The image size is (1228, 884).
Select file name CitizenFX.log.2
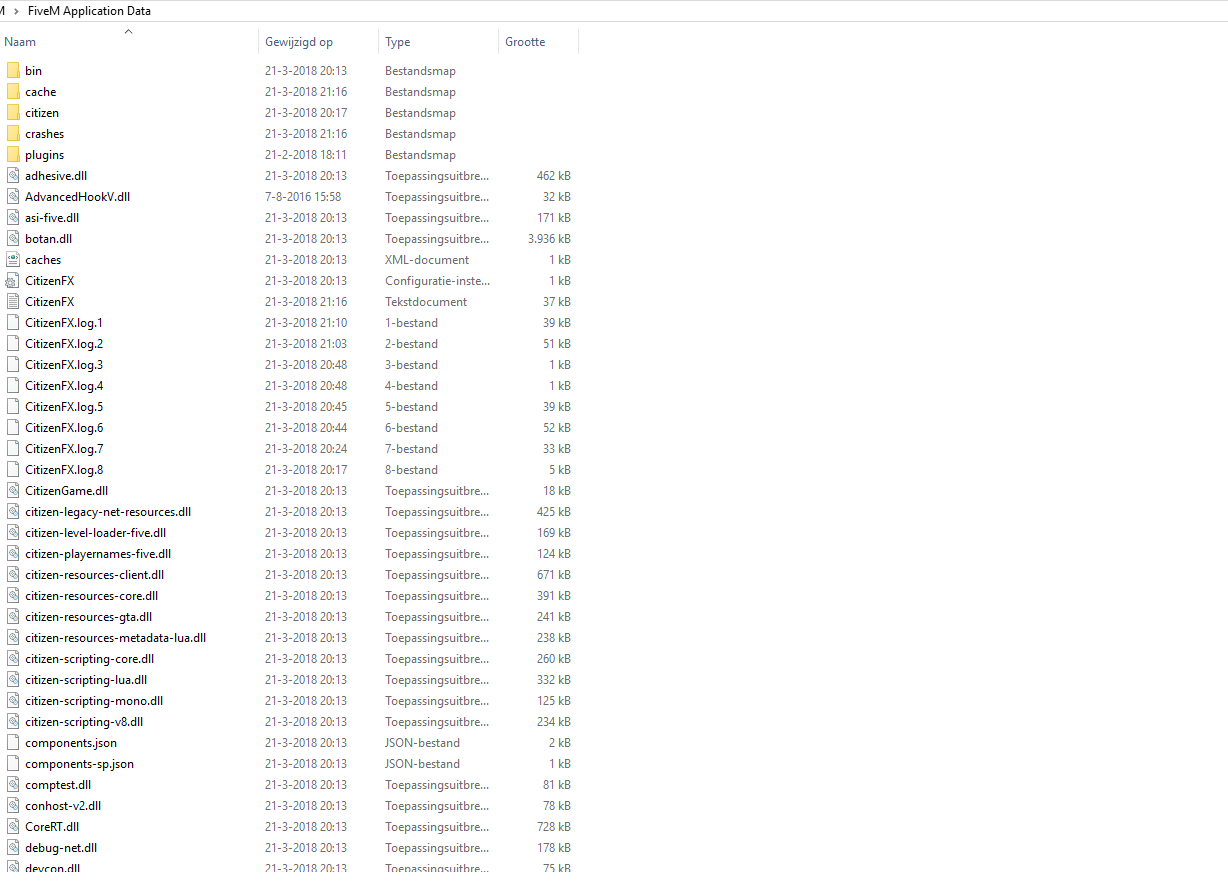pyautogui.click(x=64, y=343)
